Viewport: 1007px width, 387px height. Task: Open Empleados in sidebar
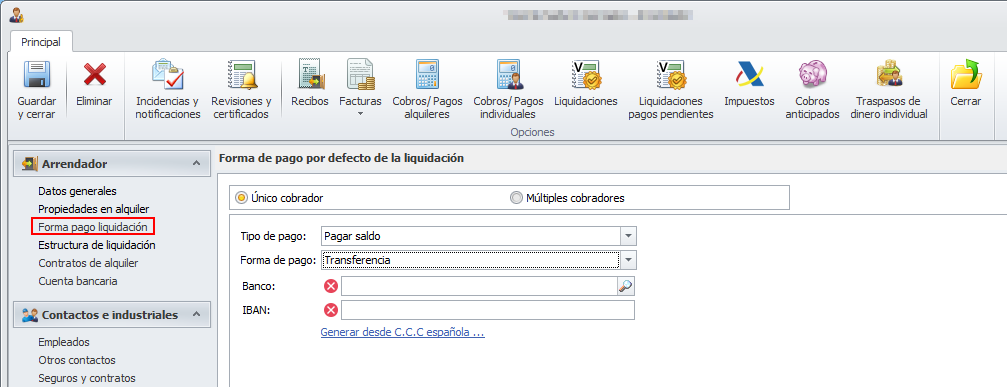[64, 342]
